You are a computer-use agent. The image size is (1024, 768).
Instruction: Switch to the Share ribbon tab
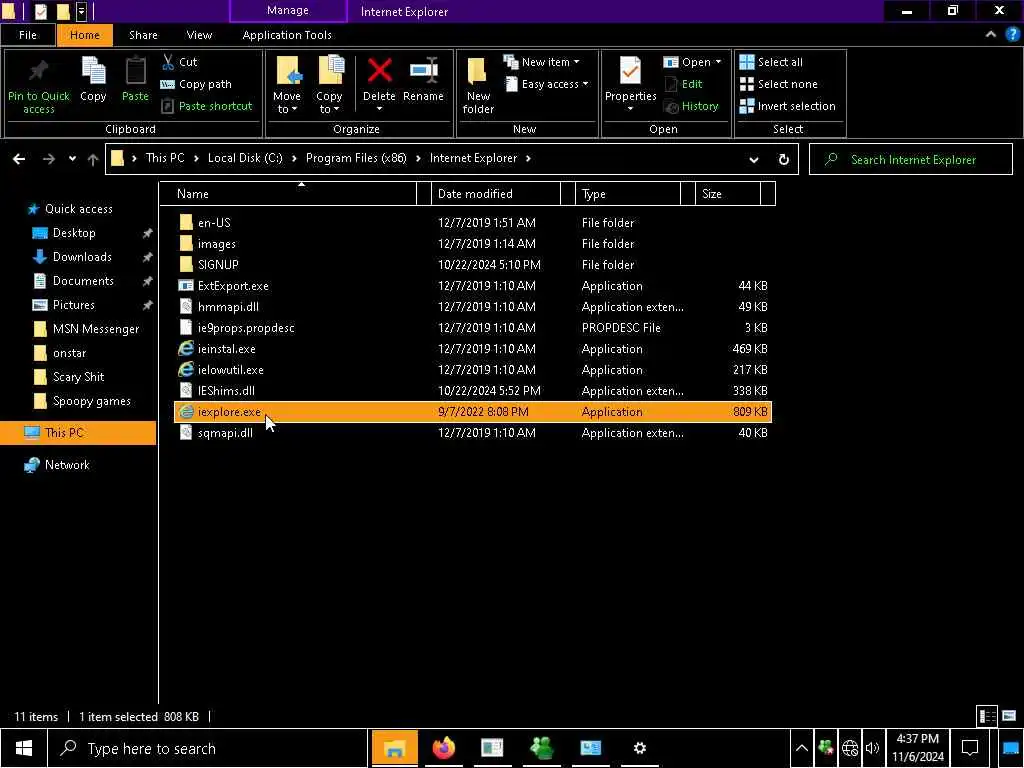tap(143, 35)
